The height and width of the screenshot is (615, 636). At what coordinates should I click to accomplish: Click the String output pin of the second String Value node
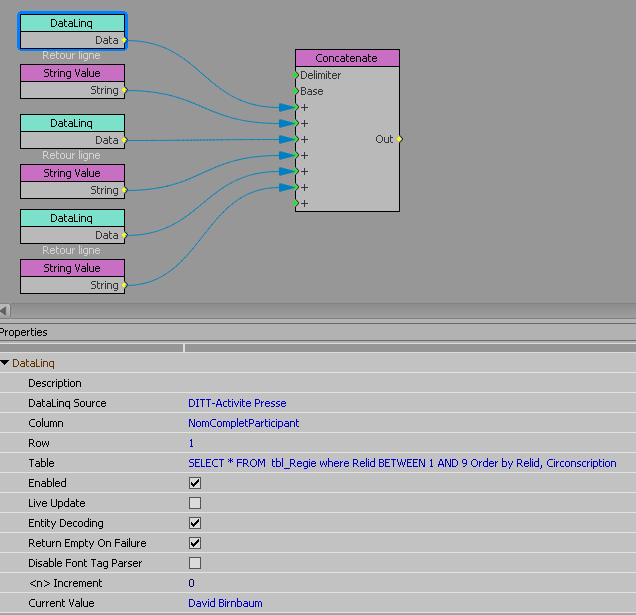pyautogui.click(x=125, y=190)
